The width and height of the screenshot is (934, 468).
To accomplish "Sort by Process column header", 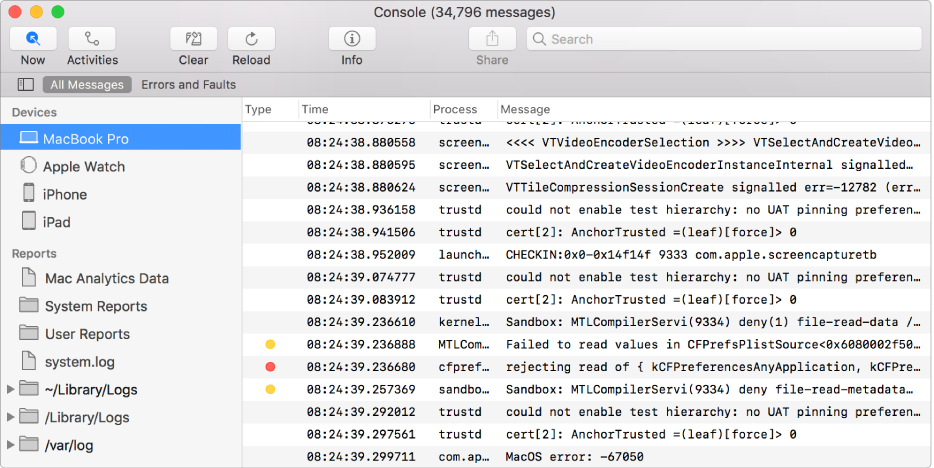I will [461, 109].
